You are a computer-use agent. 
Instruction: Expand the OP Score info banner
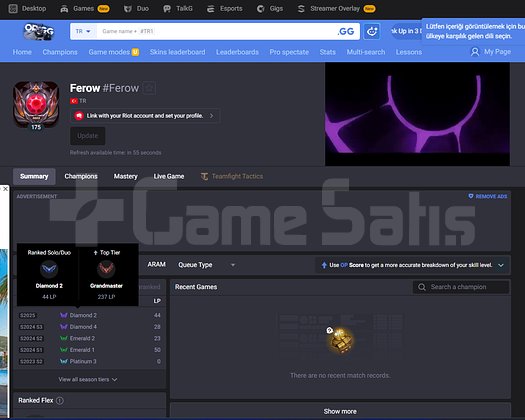[x=501, y=265]
